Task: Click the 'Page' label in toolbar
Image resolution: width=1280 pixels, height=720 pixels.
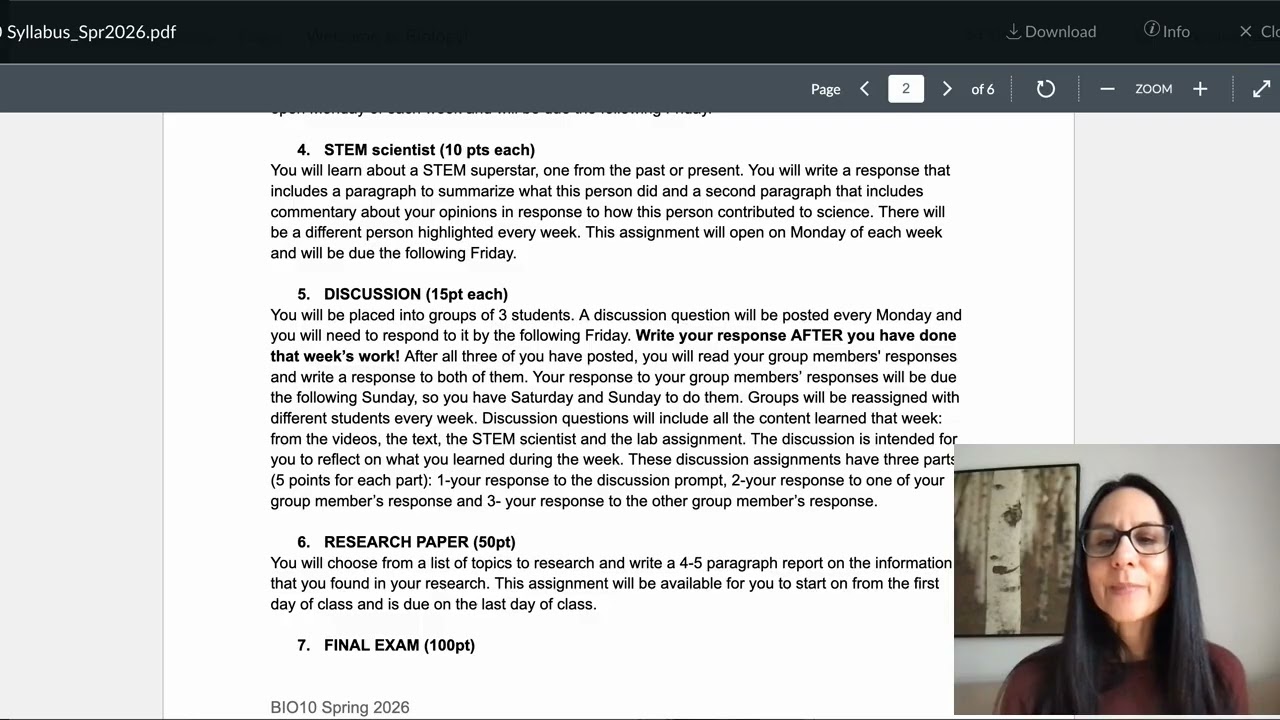Action: point(825,89)
